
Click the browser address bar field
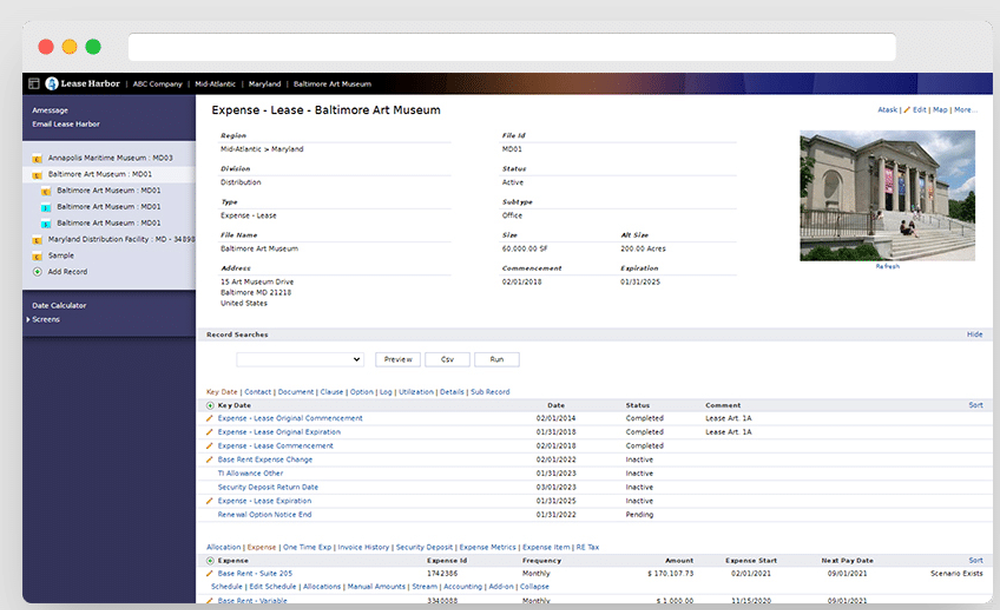(x=512, y=47)
